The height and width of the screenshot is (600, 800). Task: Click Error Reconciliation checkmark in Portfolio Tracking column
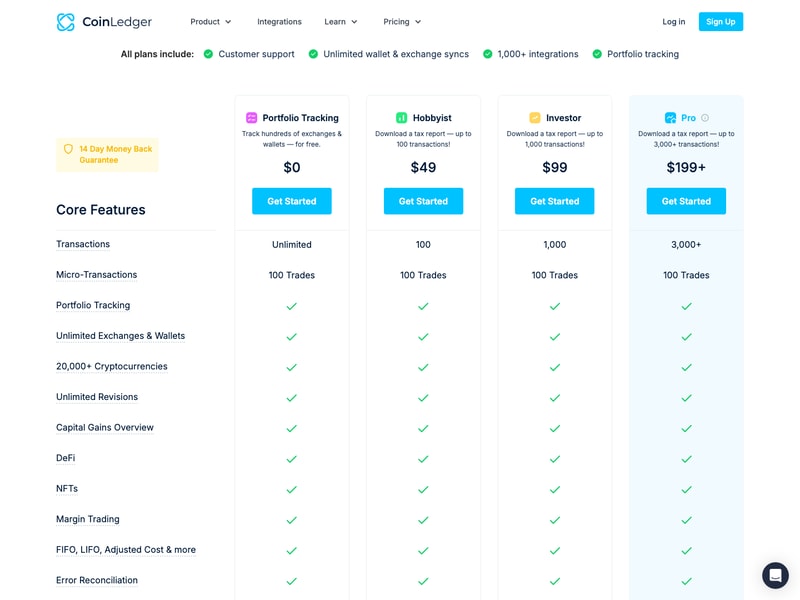291,581
